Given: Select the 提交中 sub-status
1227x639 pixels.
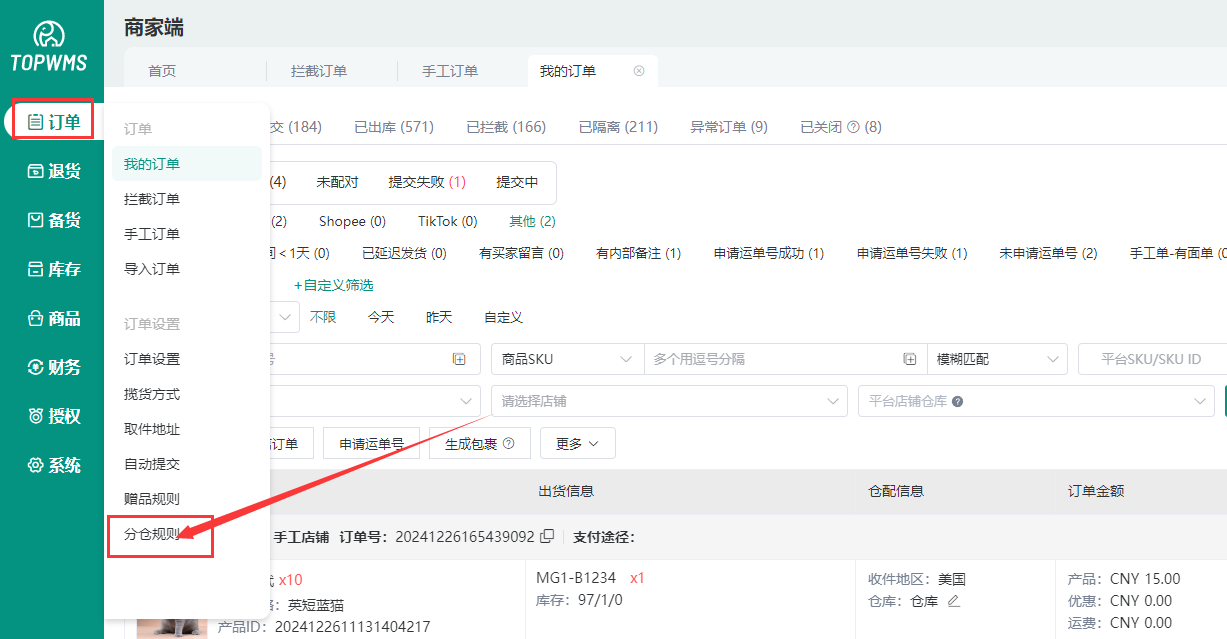Looking at the screenshot, I should coord(517,182).
